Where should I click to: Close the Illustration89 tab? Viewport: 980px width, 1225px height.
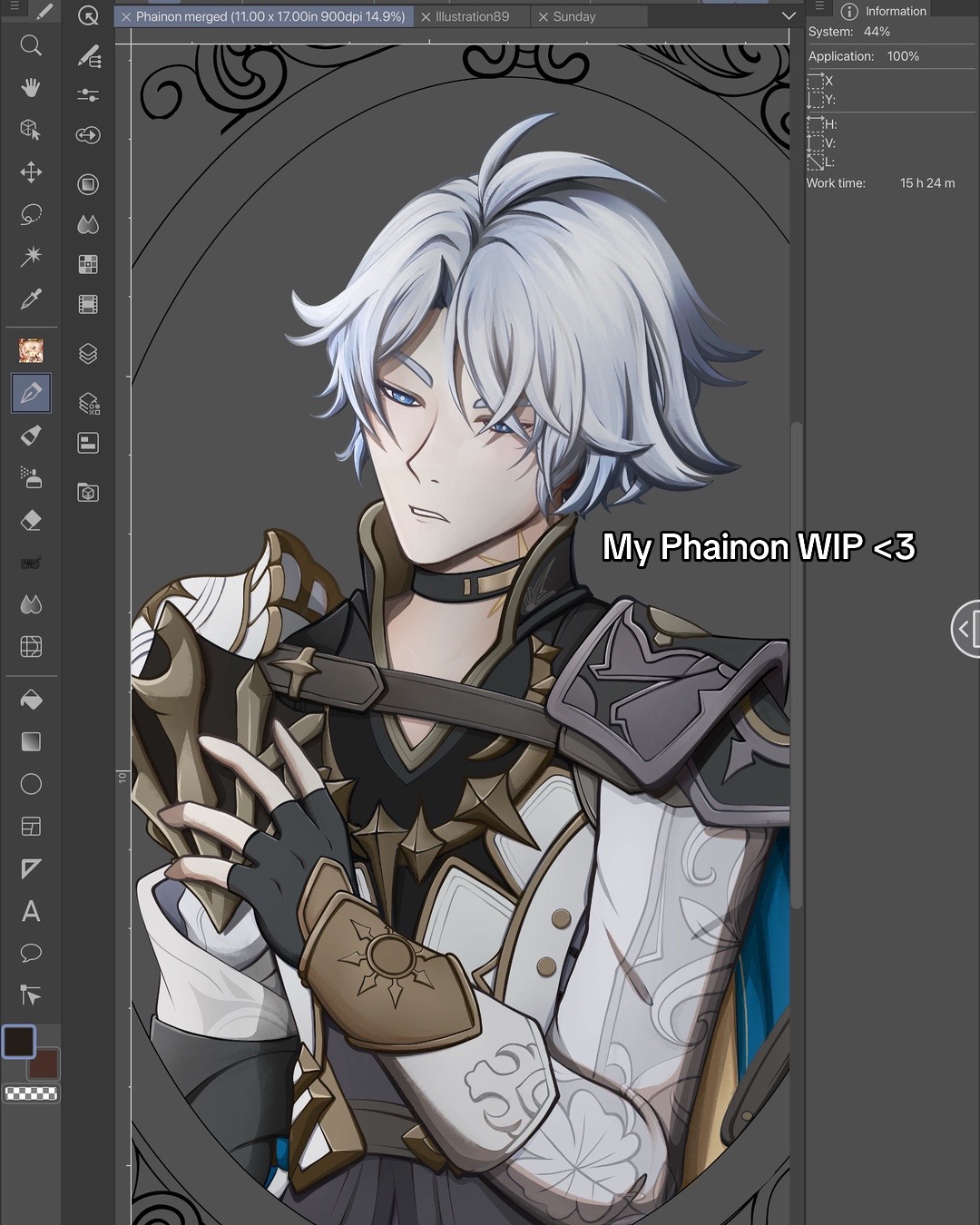(426, 17)
